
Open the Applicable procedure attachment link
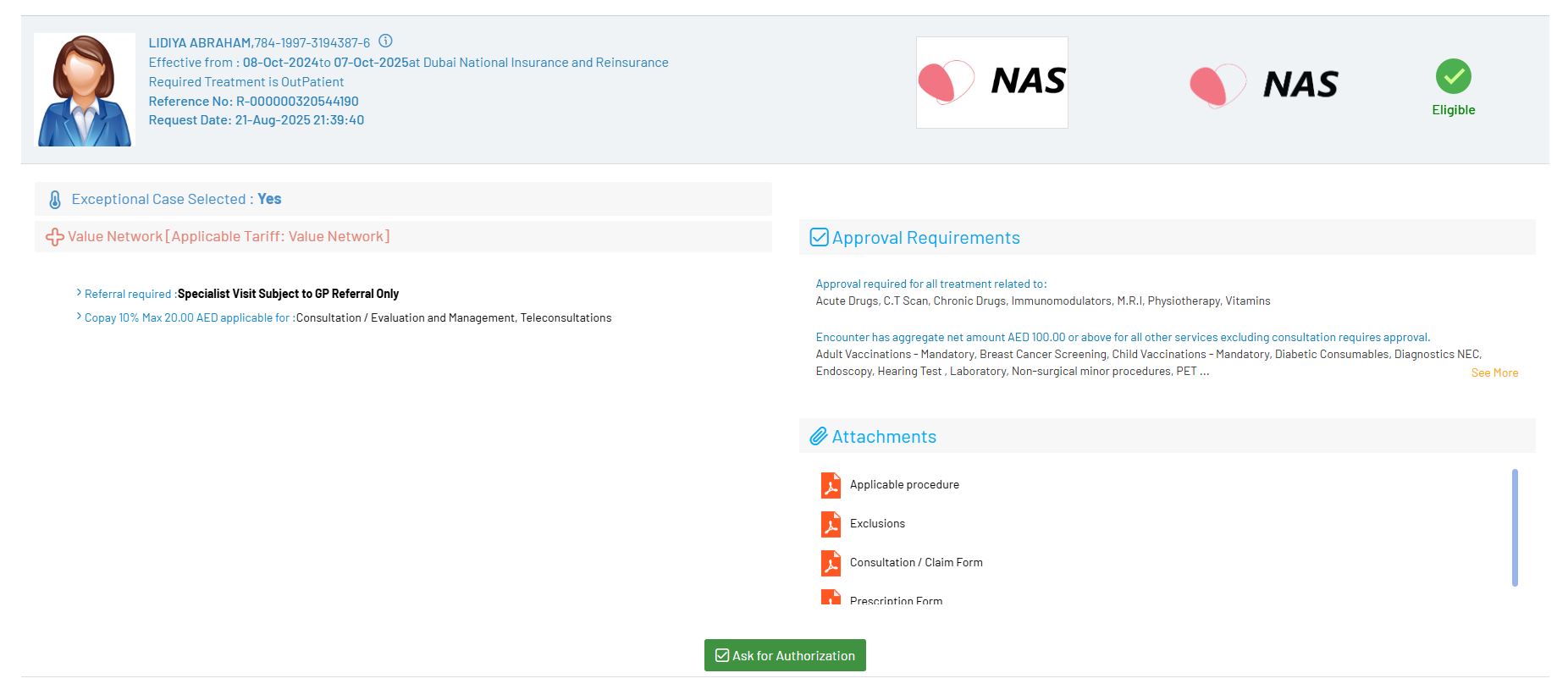coord(904,484)
